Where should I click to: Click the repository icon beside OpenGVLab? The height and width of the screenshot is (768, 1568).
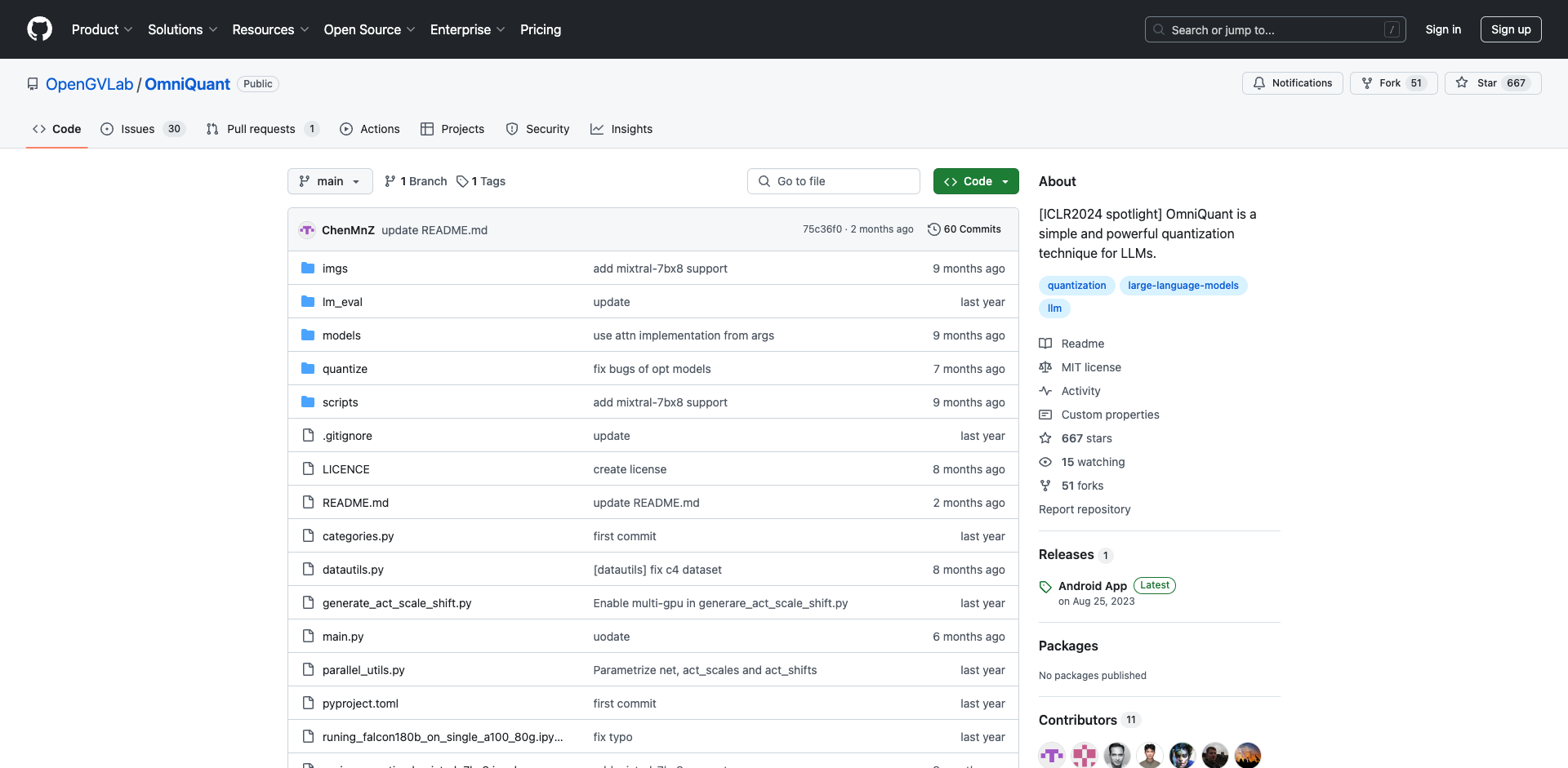click(33, 84)
